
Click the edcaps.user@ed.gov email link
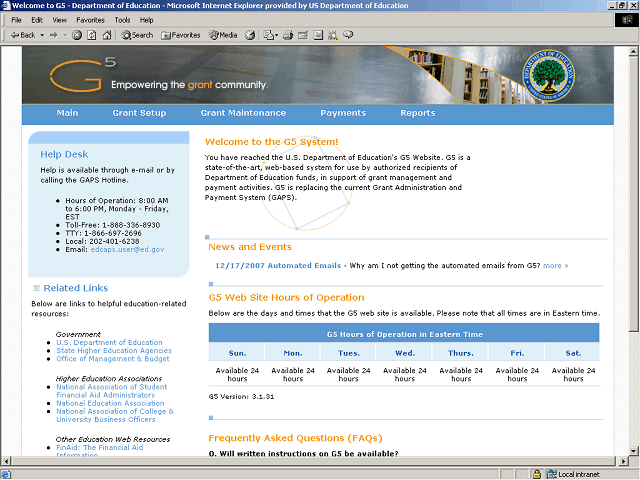(127, 249)
